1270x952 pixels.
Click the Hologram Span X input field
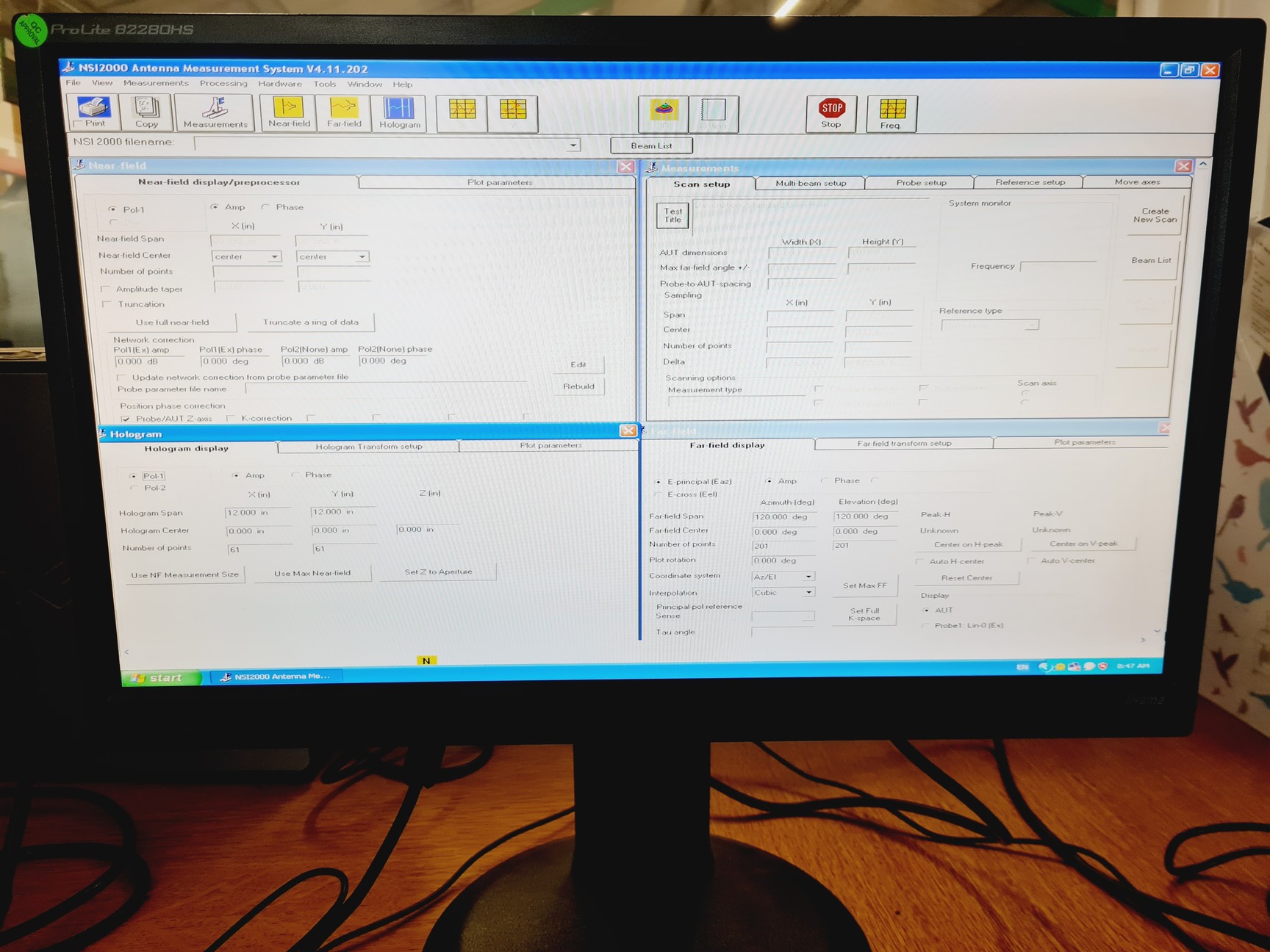pyautogui.click(x=257, y=513)
